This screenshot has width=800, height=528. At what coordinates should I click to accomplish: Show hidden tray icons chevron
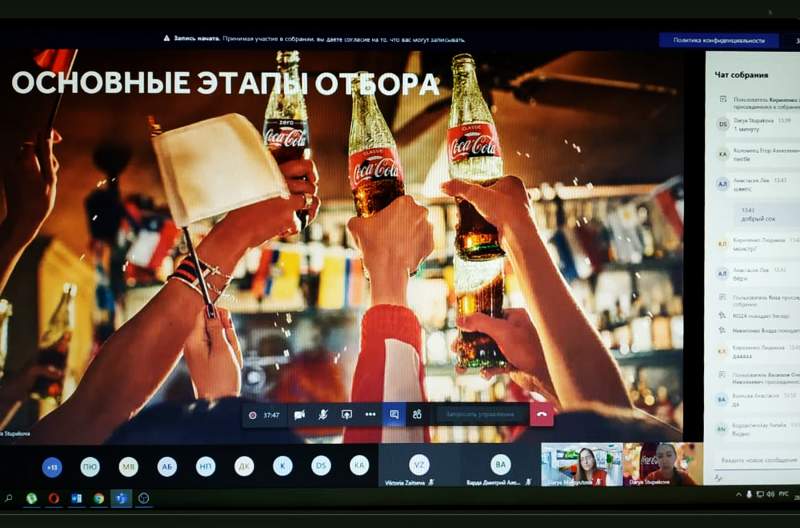coord(738,495)
